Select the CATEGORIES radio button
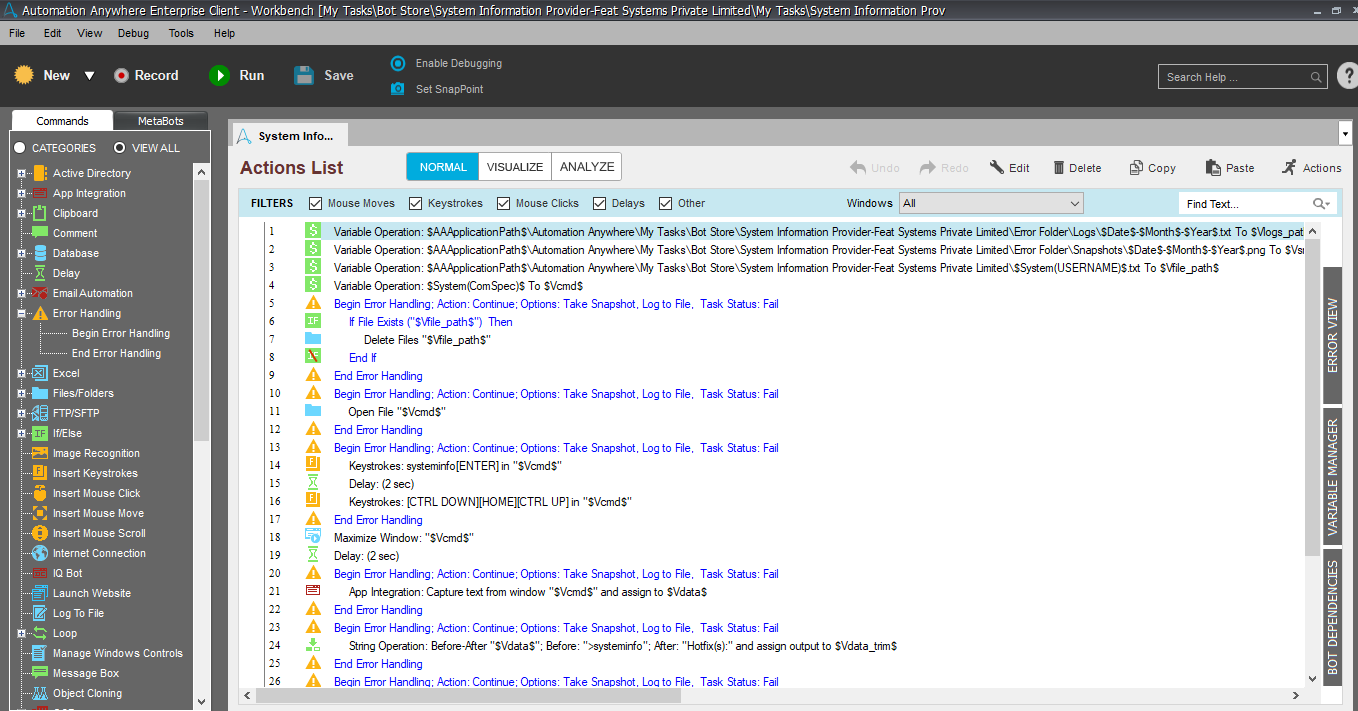This screenshot has height=711, width=1358. [19, 148]
